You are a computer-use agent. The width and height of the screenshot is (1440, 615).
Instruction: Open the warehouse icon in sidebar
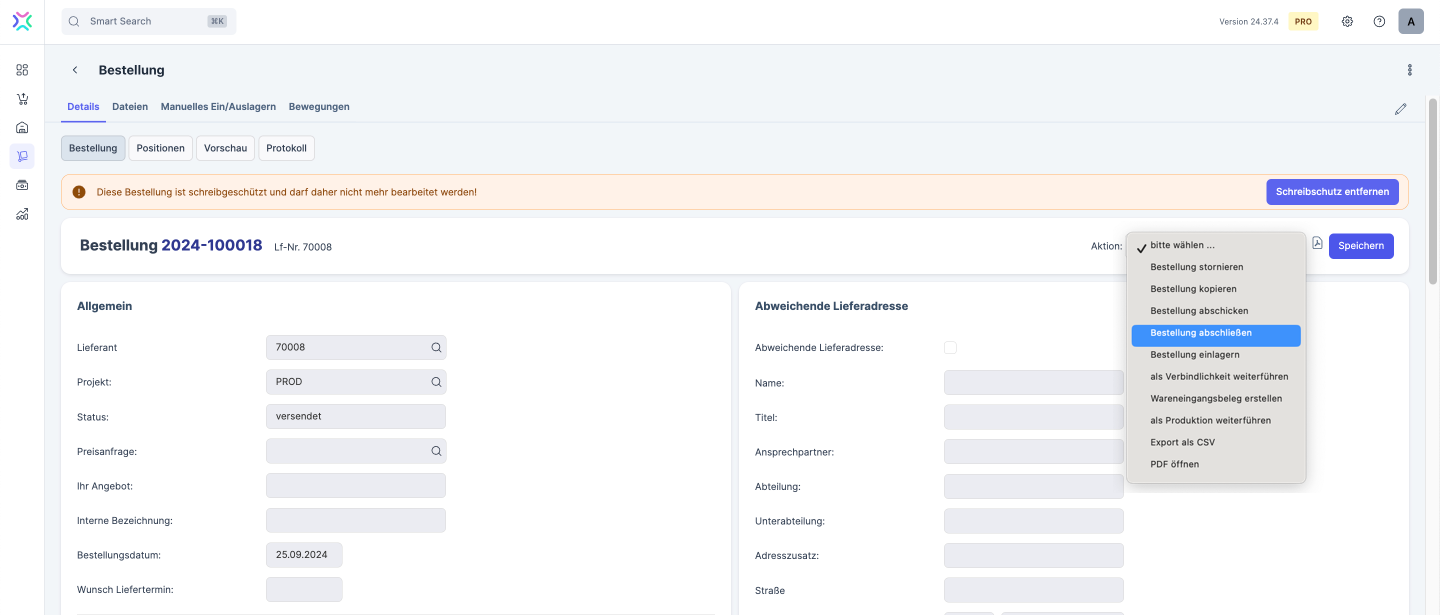click(x=22, y=127)
